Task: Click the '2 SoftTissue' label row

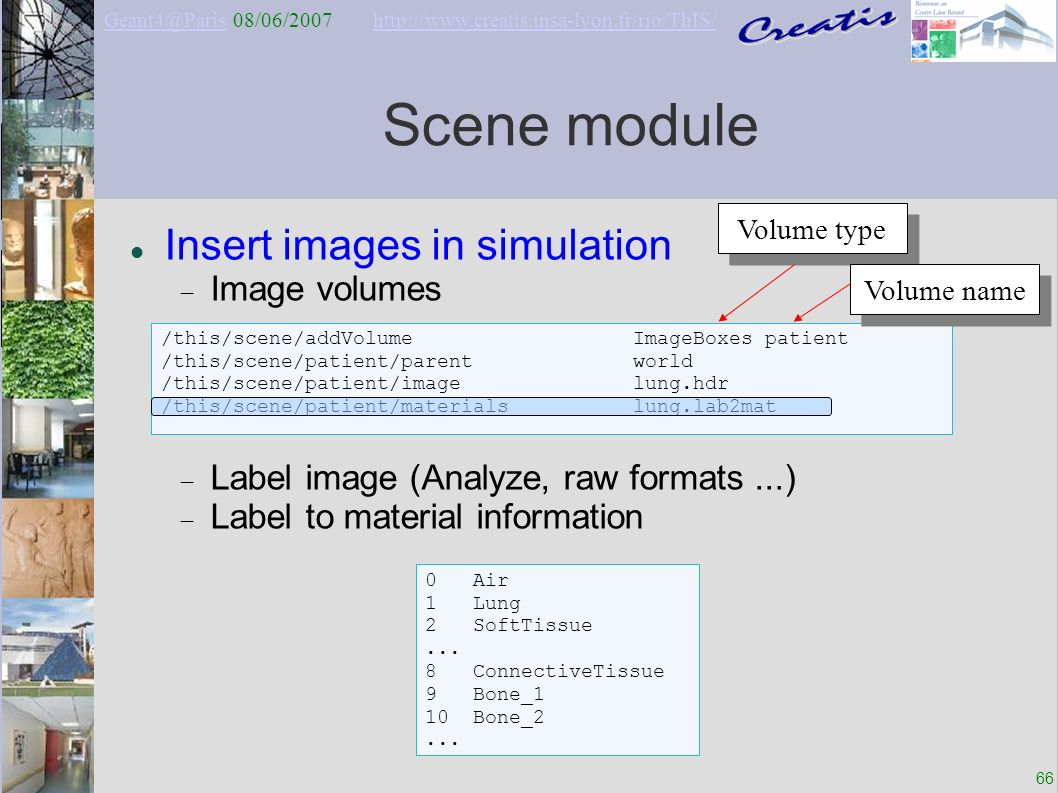Action: (509, 626)
